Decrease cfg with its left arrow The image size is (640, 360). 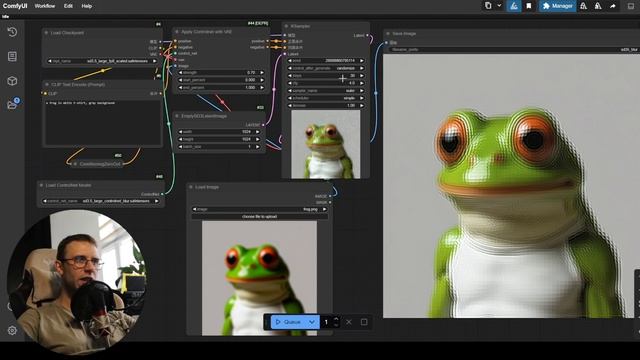[x=290, y=83]
